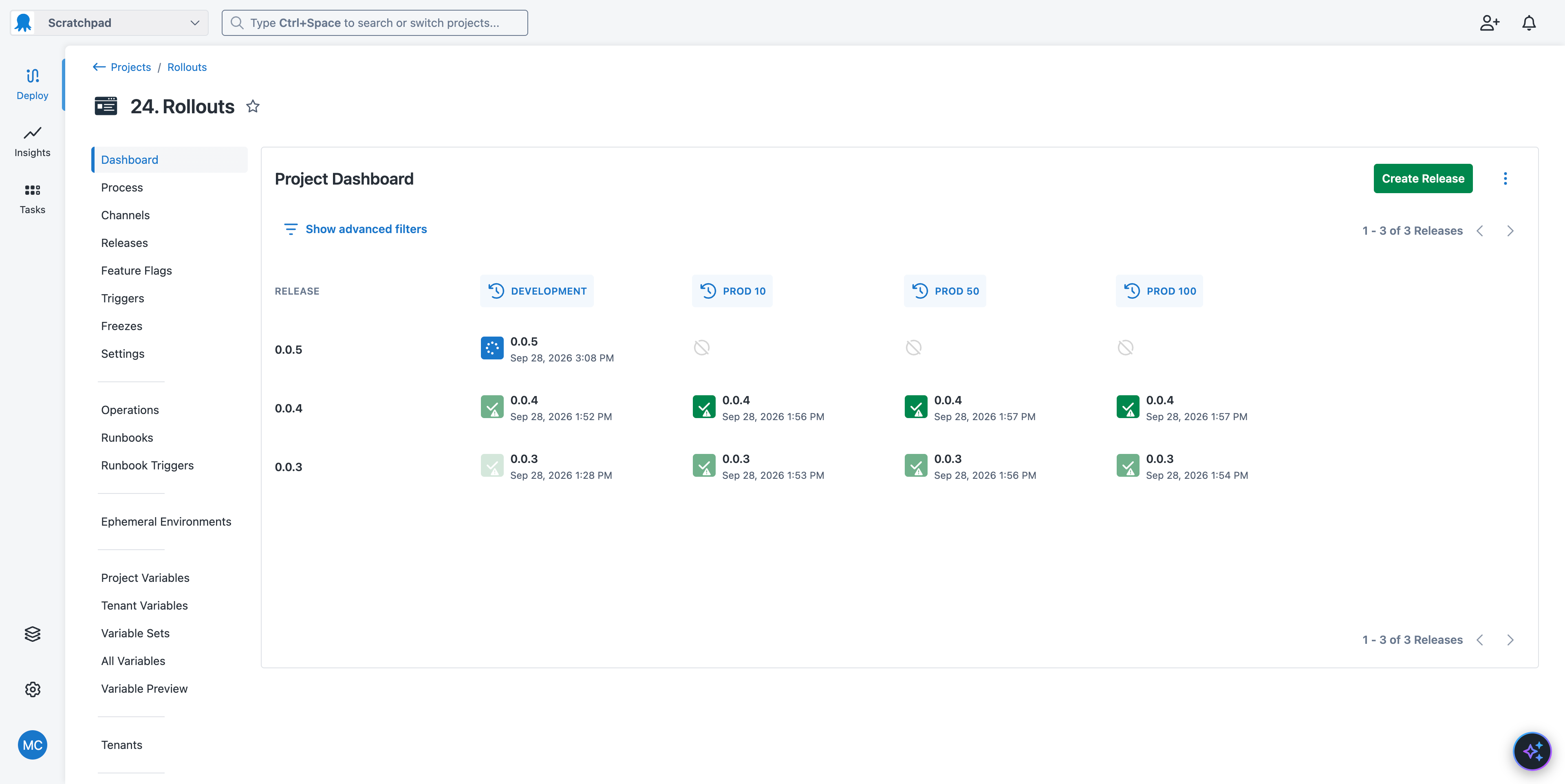Open Rollouts breadcrumb link

(187, 67)
